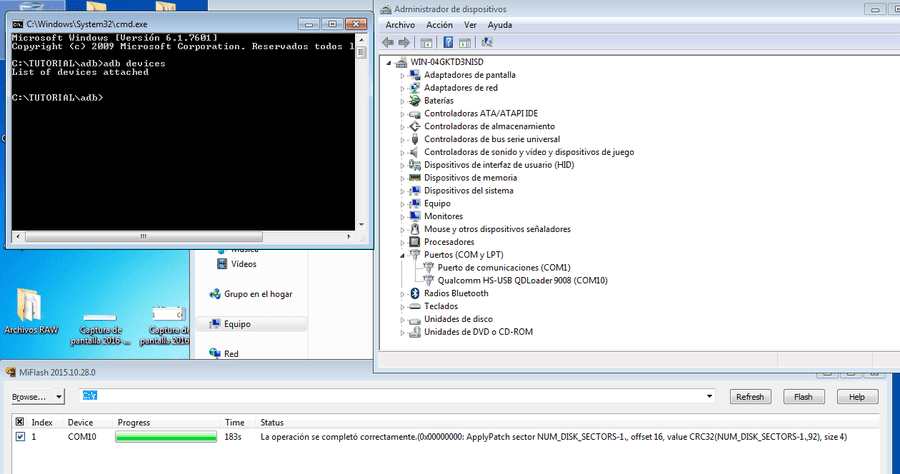Click the WIN-04GKTD3NISD computer root icon
900x474 pixels.
pyautogui.click(x=401, y=62)
